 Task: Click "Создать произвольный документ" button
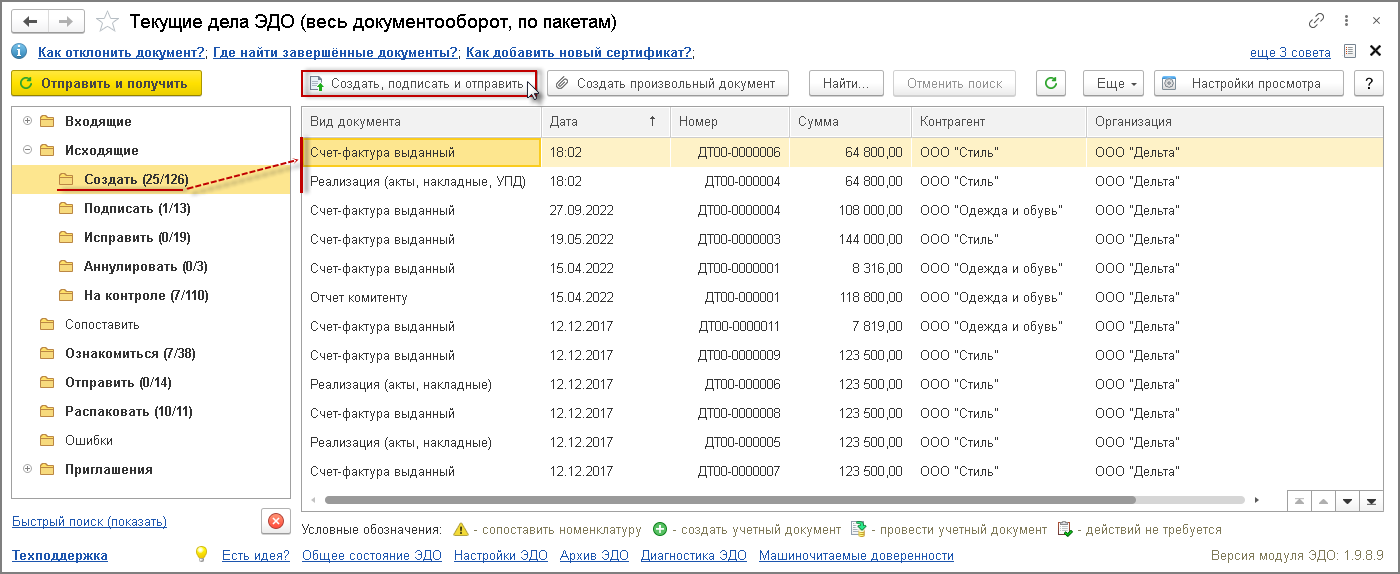pyautogui.click(x=667, y=84)
